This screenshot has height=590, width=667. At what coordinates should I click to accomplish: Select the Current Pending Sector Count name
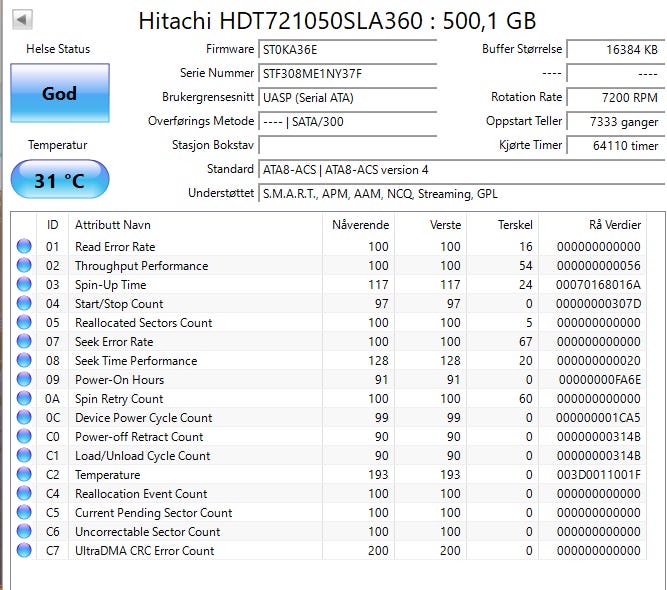coord(154,513)
